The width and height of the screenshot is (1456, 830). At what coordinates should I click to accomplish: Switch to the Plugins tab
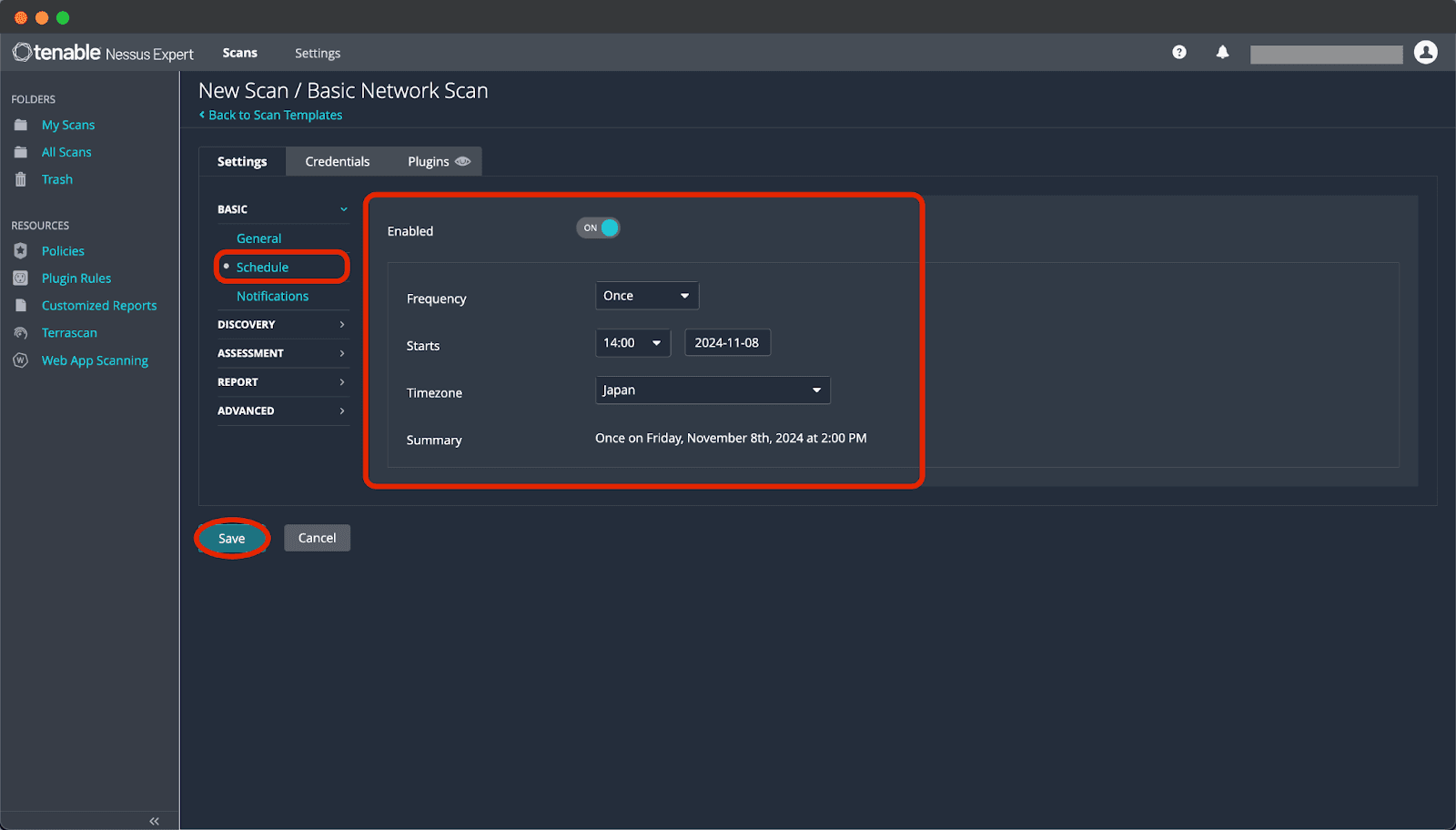(x=438, y=161)
